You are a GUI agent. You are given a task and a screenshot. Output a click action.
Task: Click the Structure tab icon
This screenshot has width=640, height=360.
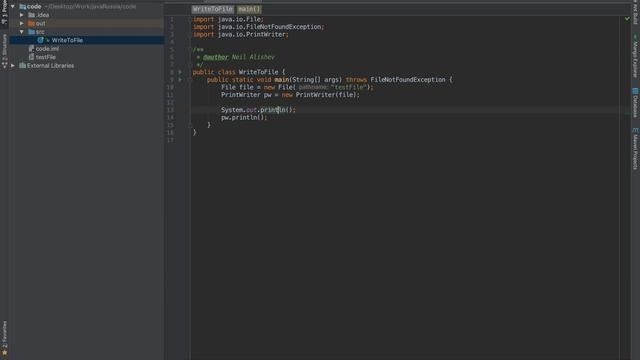click(x=4, y=65)
